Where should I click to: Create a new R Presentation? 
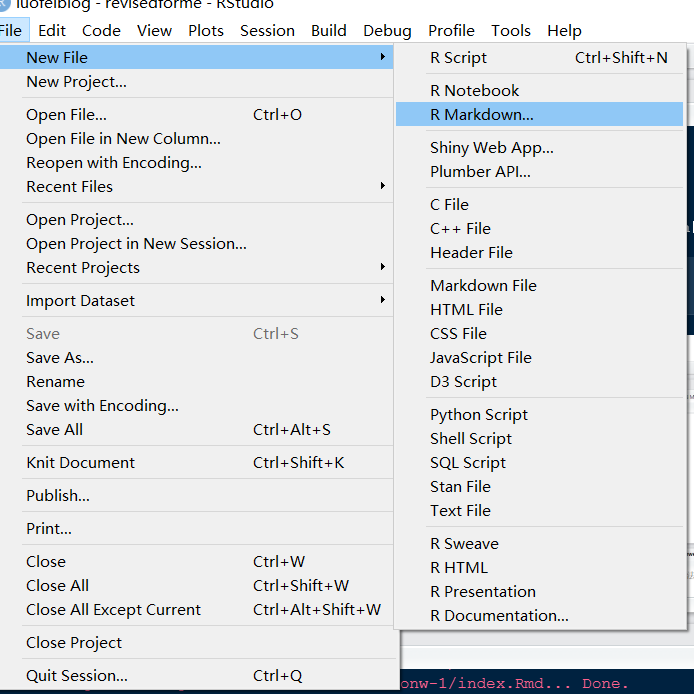483,592
